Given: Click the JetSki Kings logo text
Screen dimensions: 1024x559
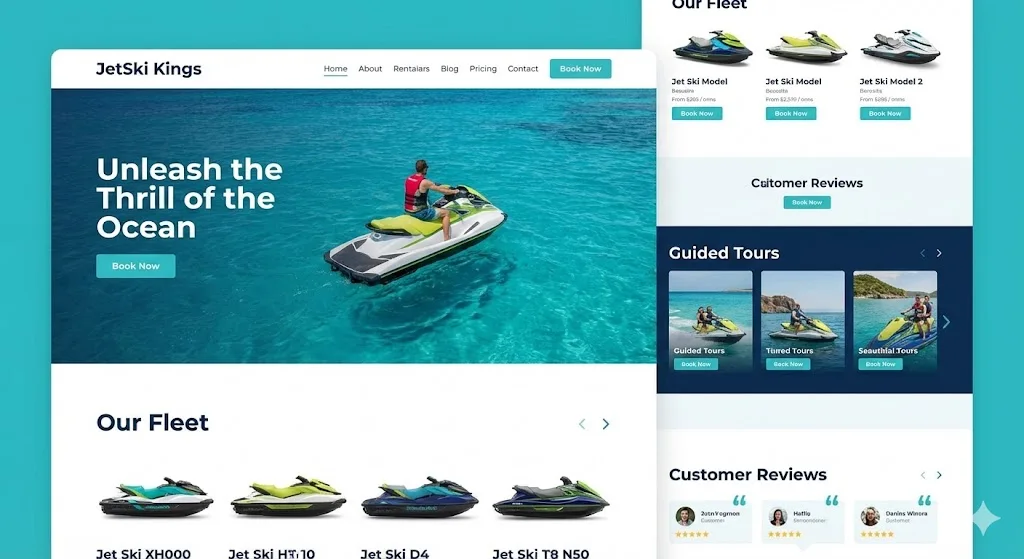Looking at the screenshot, I should click(x=149, y=69).
